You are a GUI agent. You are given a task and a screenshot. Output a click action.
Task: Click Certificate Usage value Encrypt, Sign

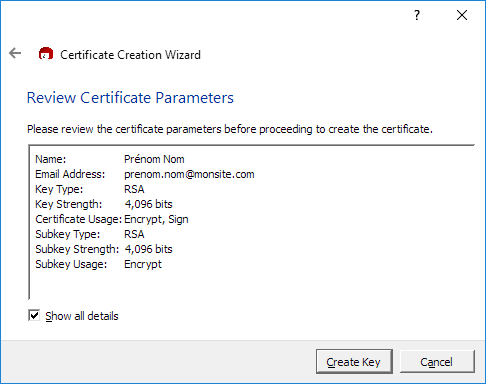point(156,219)
